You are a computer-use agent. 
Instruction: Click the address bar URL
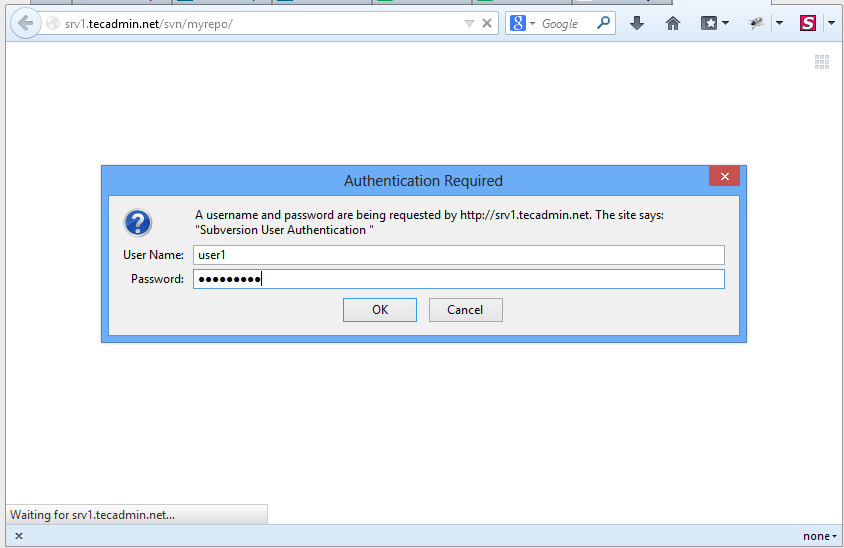pos(250,23)
